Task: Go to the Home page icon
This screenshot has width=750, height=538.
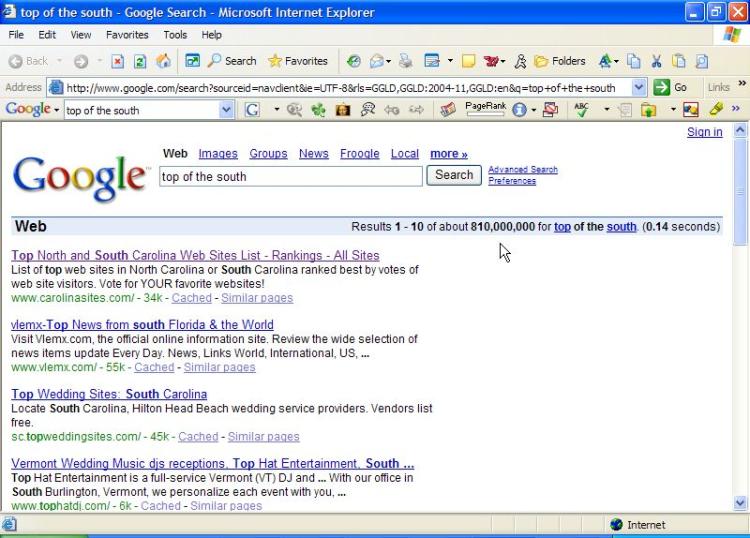Action: point(163,61)
